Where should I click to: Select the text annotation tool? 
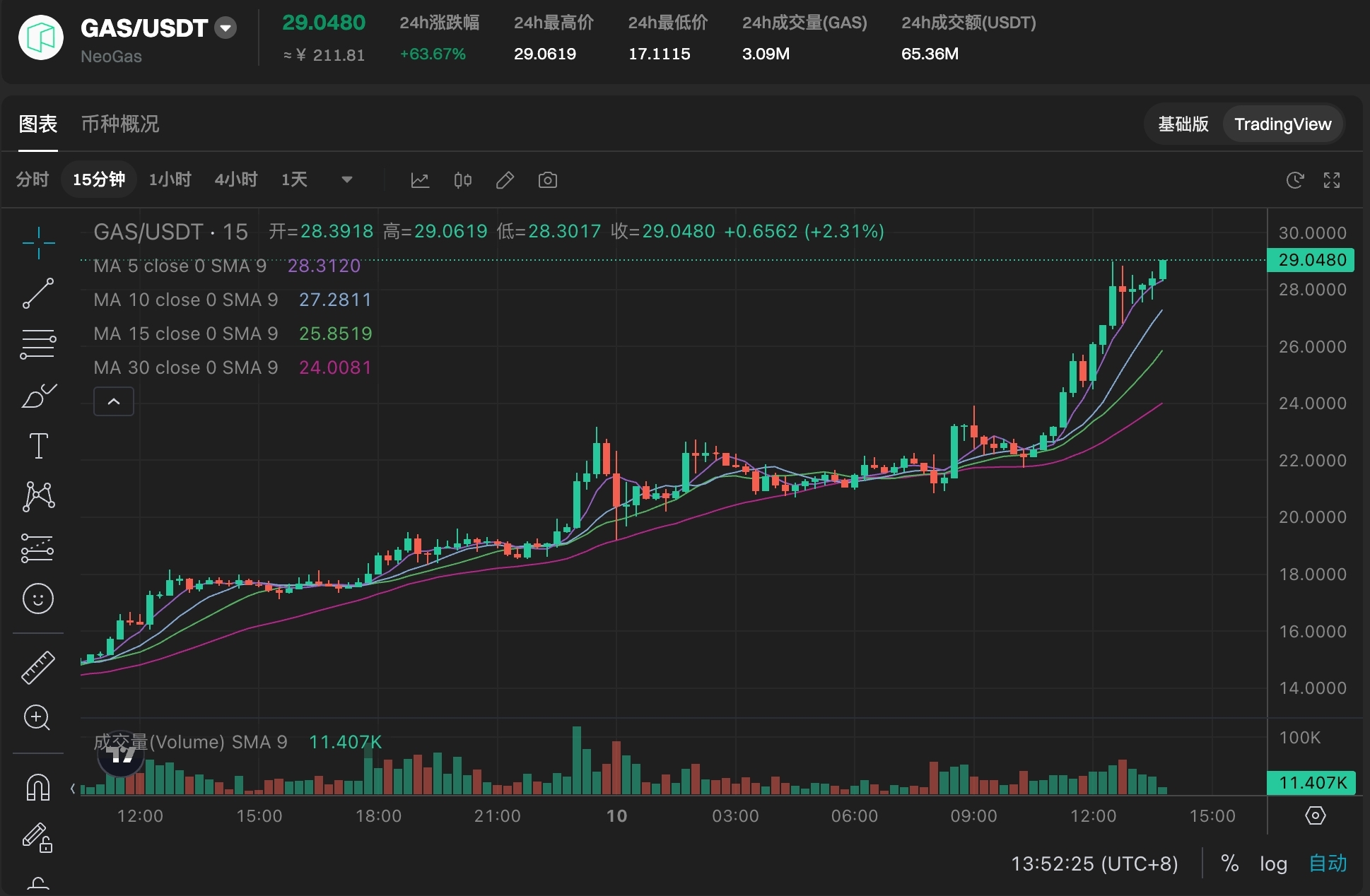pyautogui.click(x=38, y=446)
